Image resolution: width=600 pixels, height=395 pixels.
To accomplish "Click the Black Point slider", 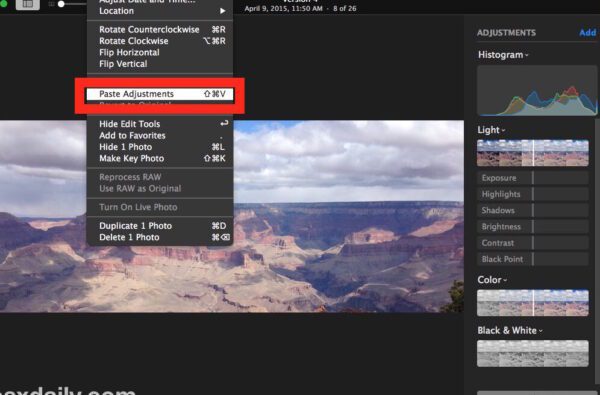I will pos(533,259).
